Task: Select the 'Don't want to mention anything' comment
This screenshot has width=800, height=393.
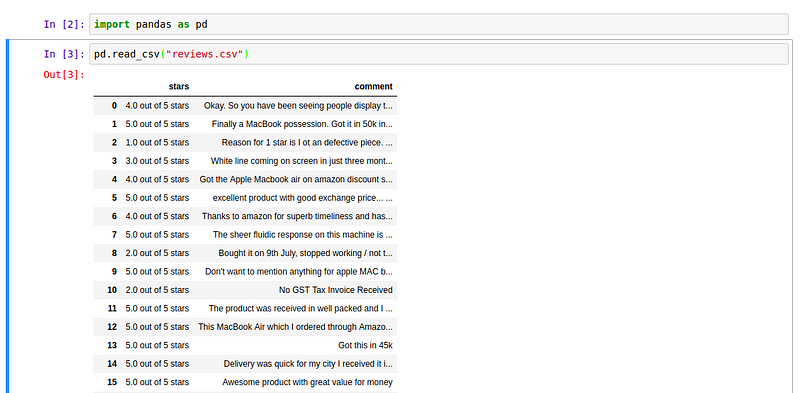Action: pos(298,272)
